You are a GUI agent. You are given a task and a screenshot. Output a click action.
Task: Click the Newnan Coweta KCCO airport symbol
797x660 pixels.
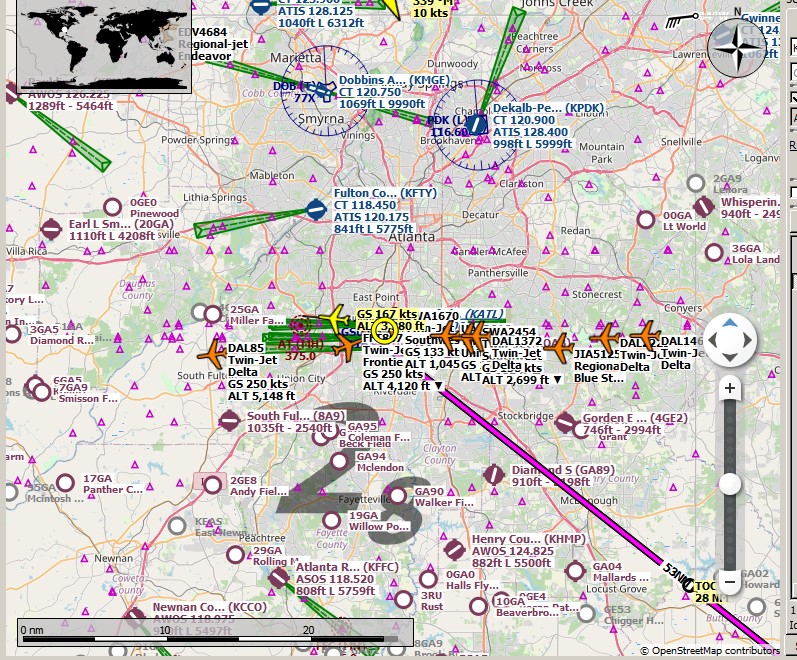point(135,617)
